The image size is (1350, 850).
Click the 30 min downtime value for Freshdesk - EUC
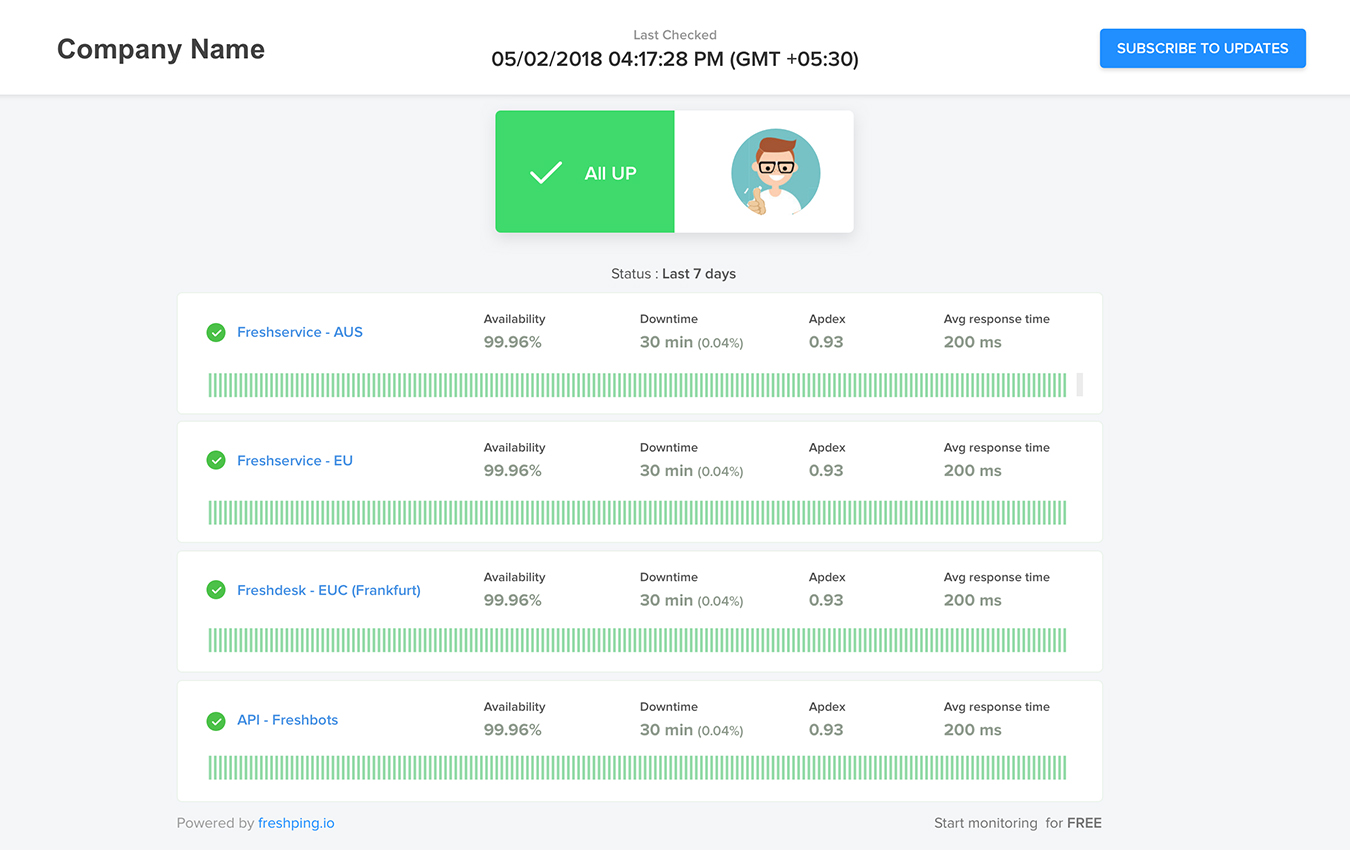tap(667, 600)
